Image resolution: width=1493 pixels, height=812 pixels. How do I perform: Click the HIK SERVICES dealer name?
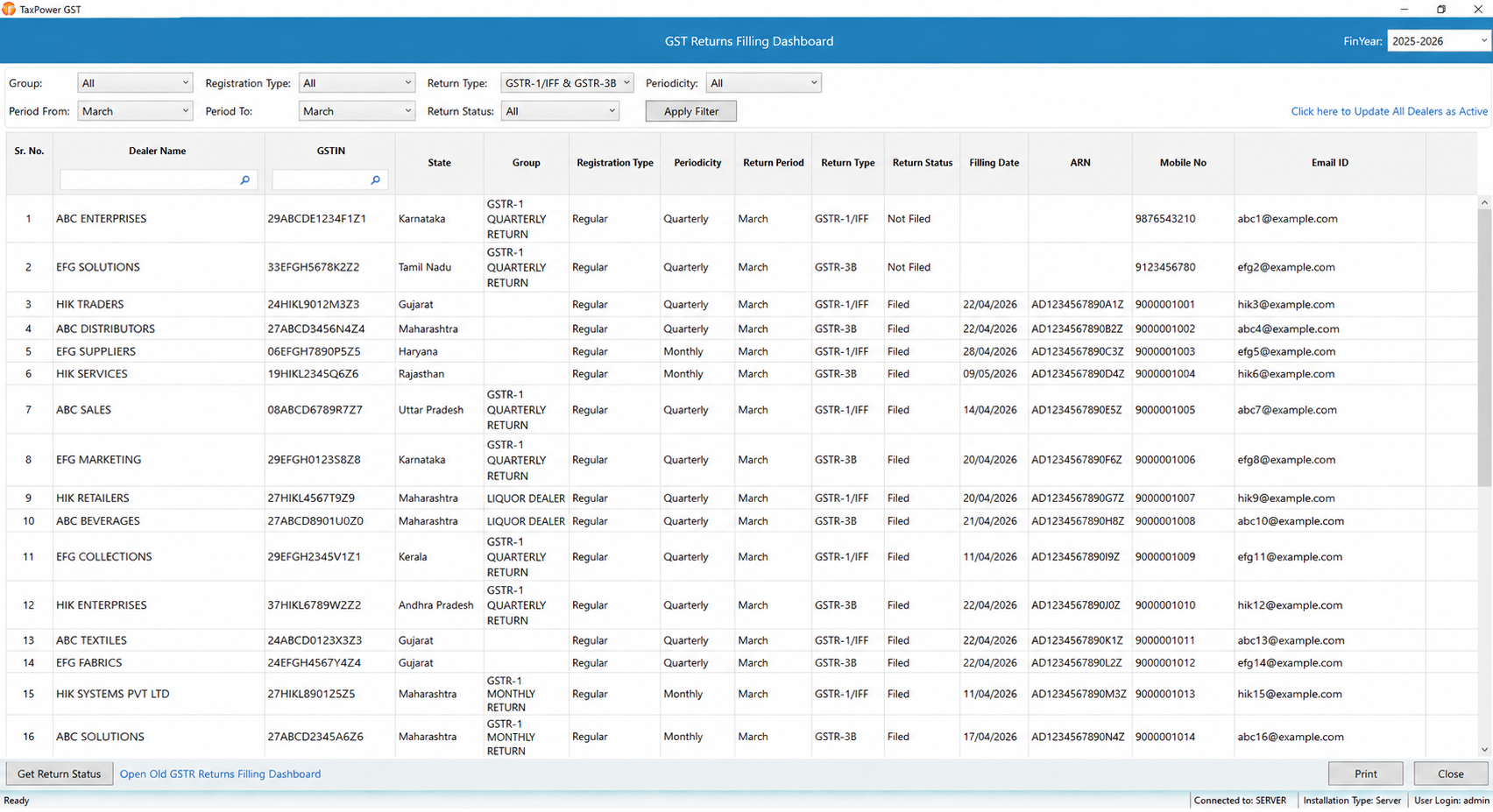tap(92, 374)
